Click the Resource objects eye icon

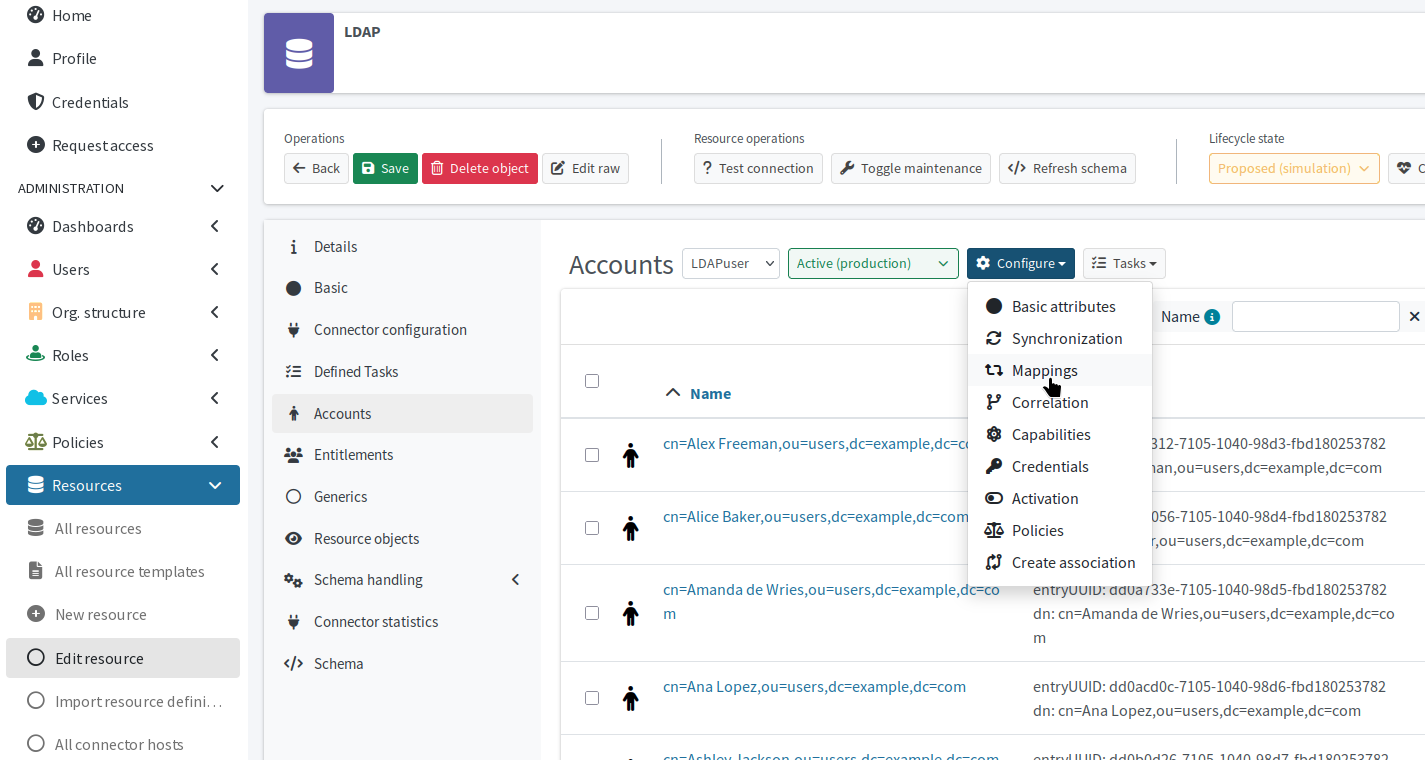click(x=294, y=538)
